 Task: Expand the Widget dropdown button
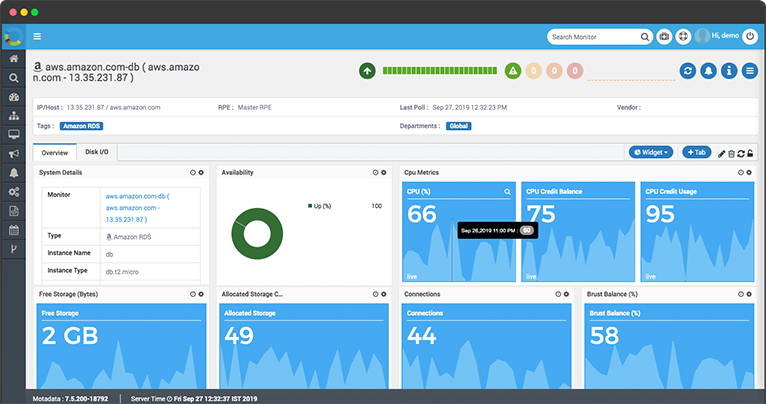[651, 152]
